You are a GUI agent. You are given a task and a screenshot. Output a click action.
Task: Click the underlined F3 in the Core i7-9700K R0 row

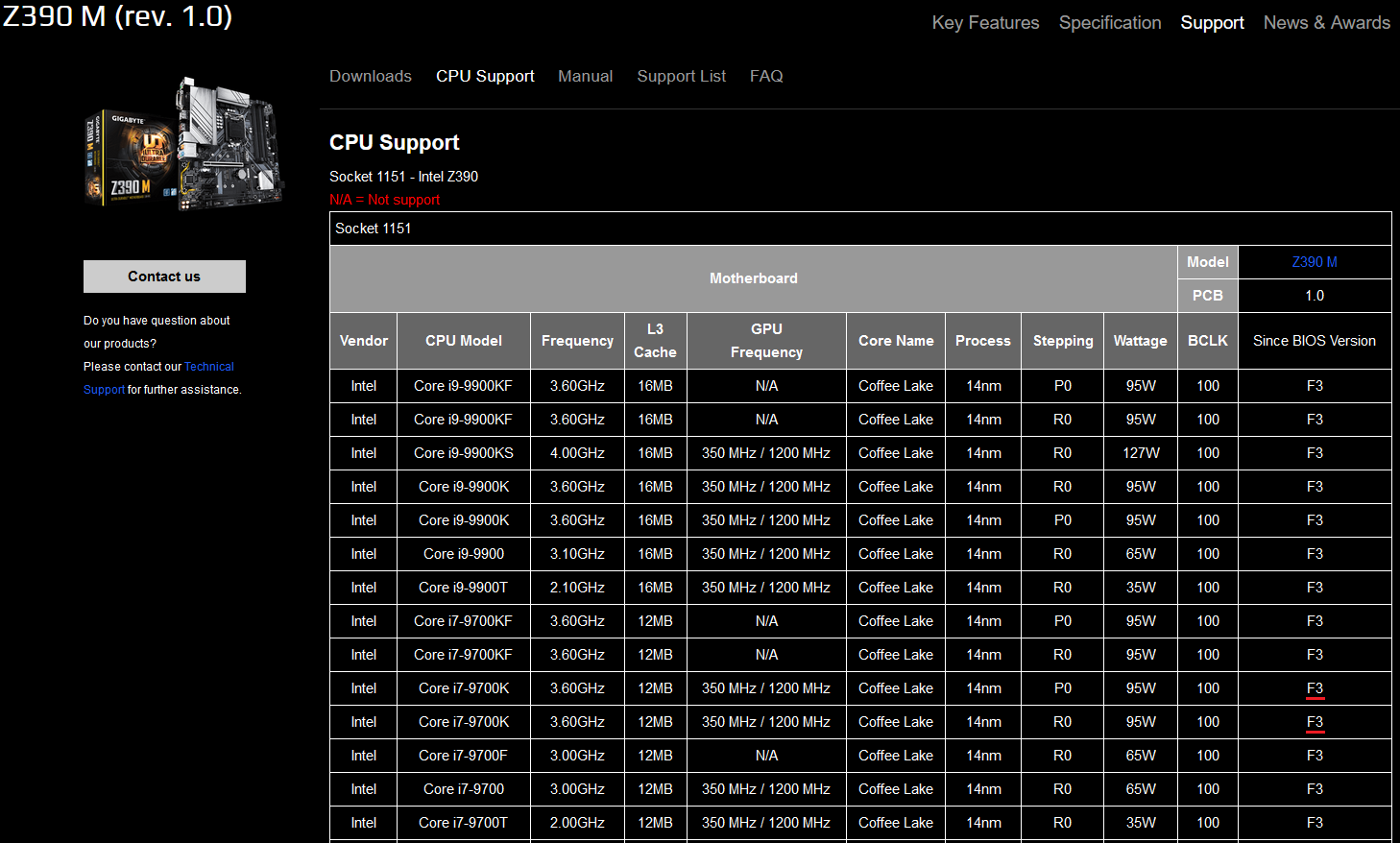[1315, 722]
